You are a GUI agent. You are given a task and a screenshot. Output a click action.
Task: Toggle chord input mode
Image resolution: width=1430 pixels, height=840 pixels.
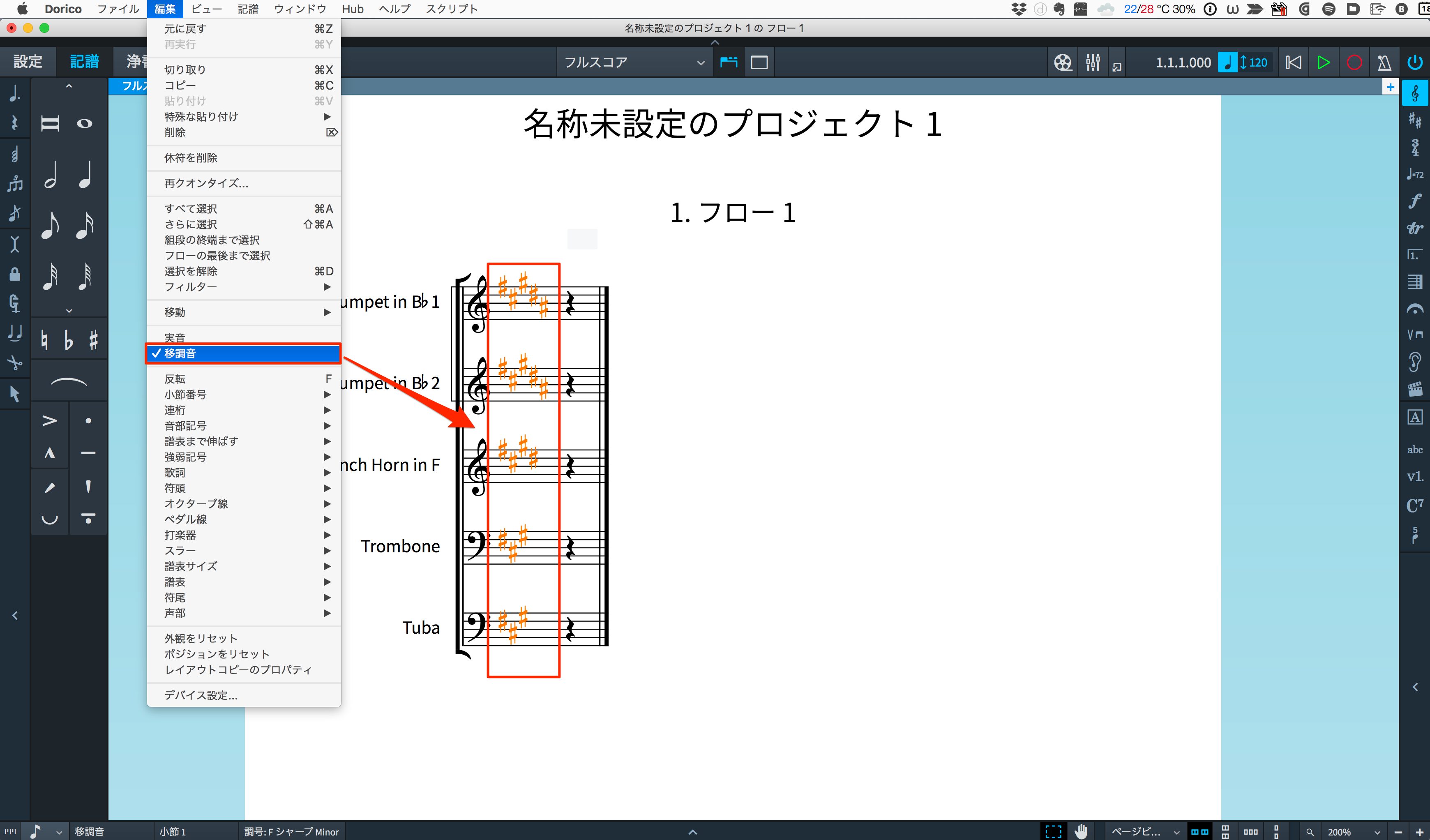click(15, 154)
